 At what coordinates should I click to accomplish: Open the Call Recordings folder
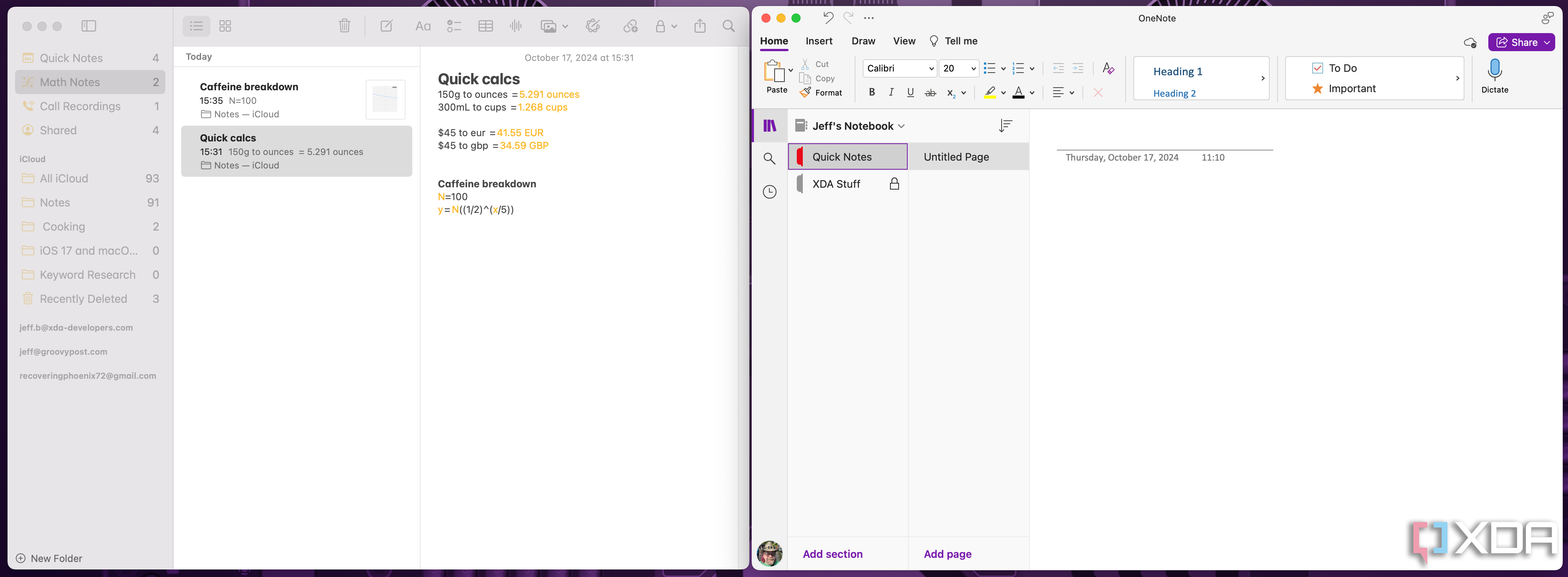coord(90,106)
